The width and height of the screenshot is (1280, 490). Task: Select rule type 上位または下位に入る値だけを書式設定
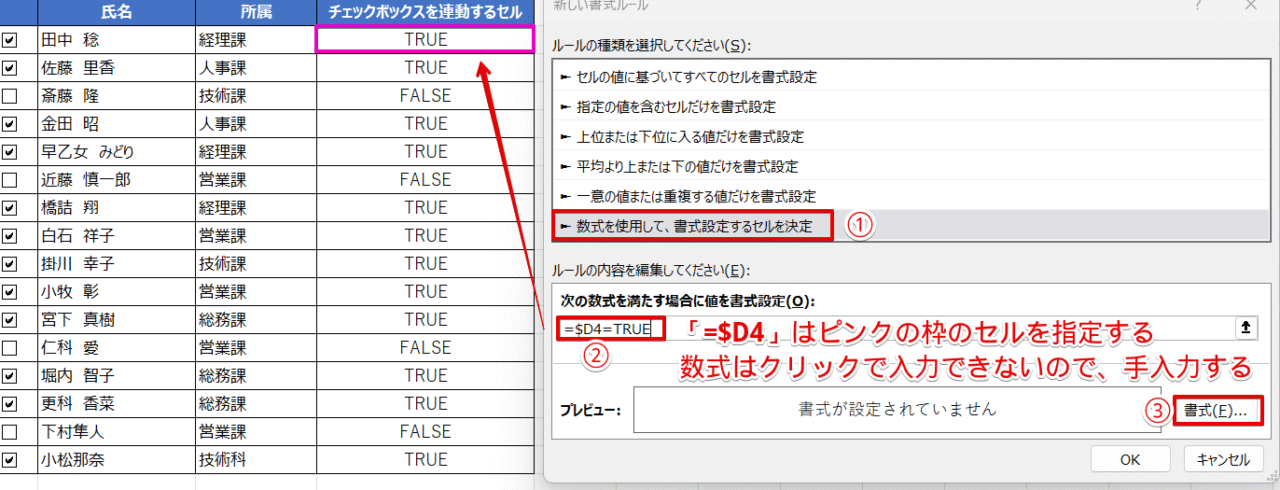tap(911, 136)
